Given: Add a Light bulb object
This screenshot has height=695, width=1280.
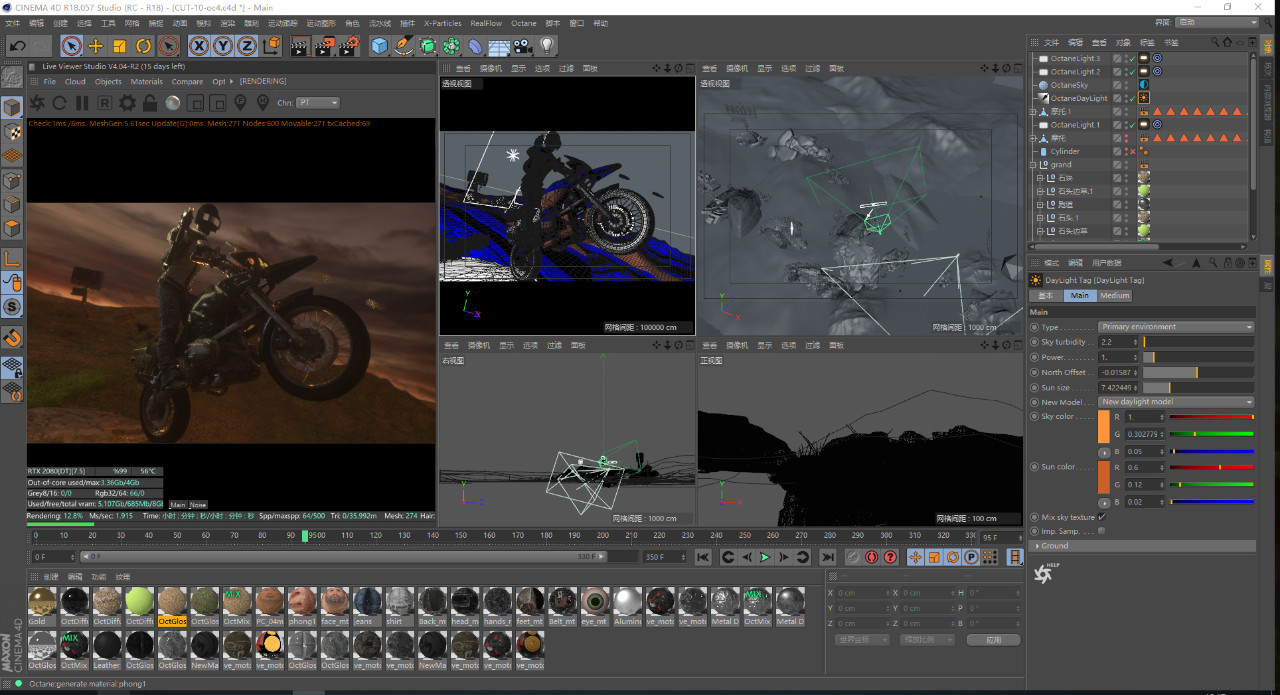Looking at the screenshot, I should pos(547,45).
